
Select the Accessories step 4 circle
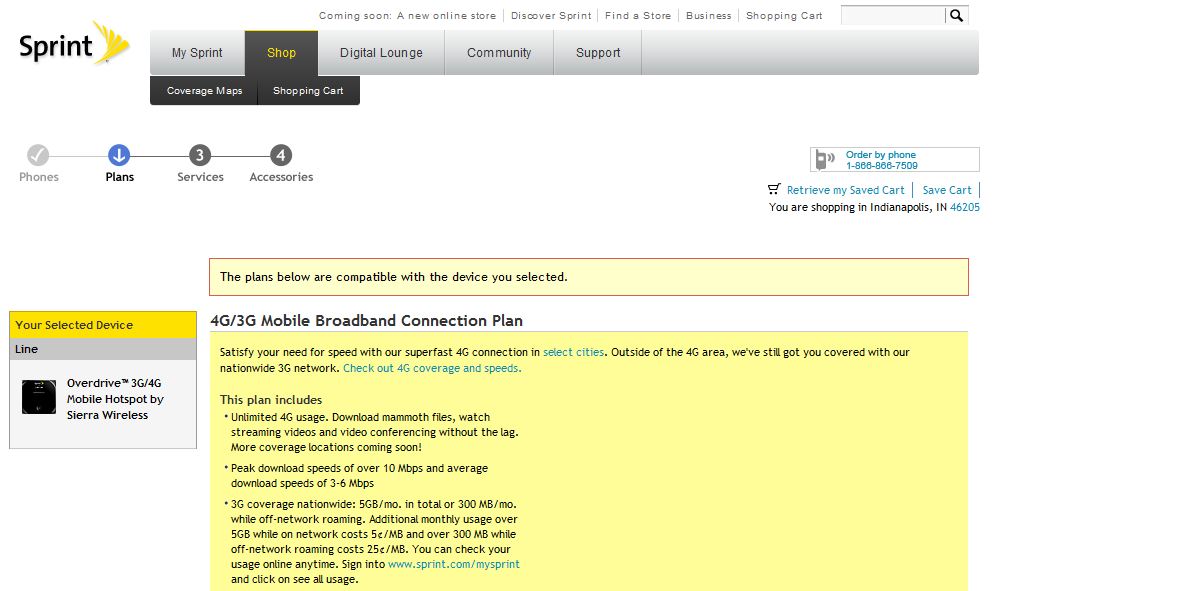point(281,155)
